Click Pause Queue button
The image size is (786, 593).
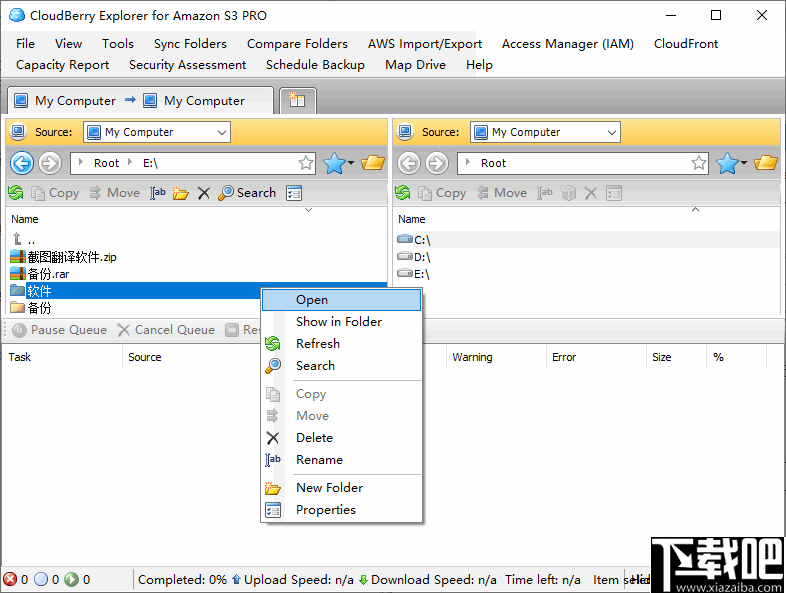click(59, 330)
